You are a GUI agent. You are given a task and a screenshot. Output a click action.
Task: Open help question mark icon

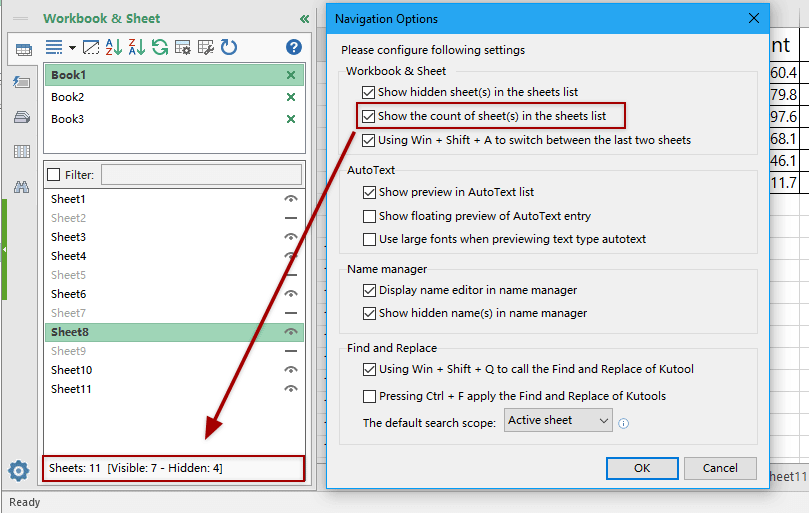294,47
